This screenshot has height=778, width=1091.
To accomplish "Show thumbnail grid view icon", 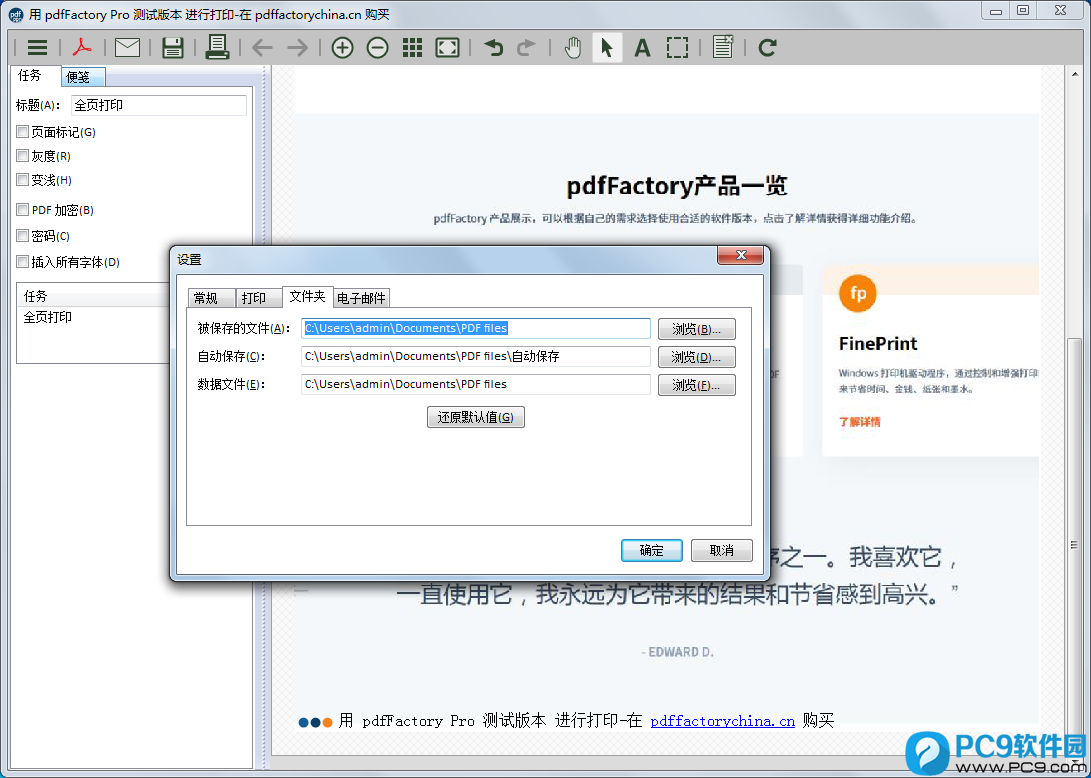I will coord(413,47).
